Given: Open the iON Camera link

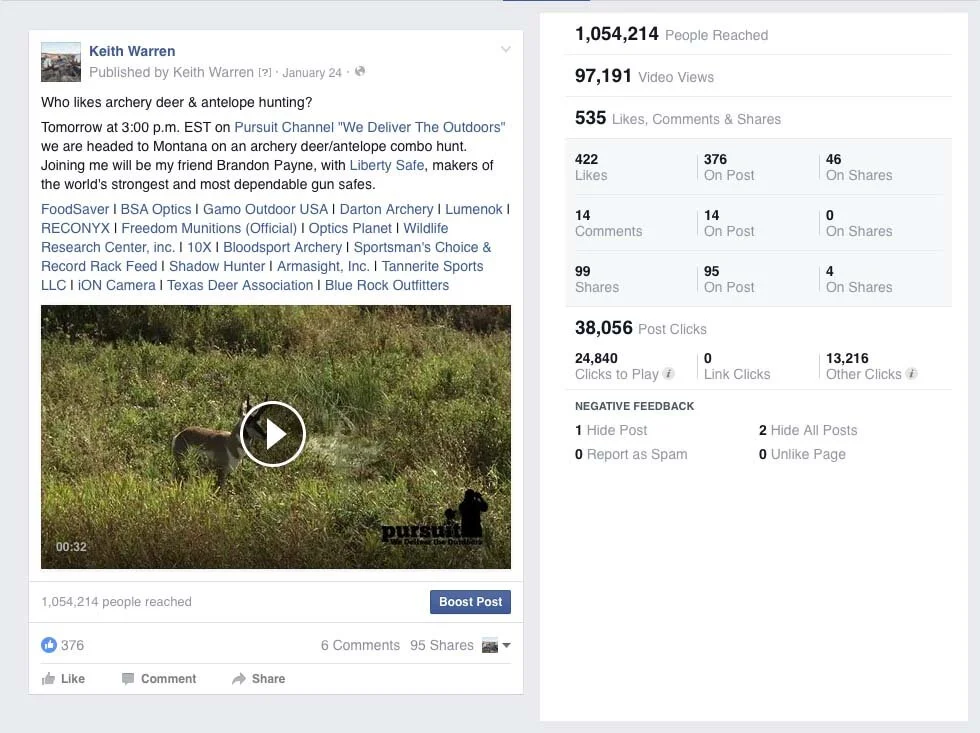Looking at the screenshot, I should [116, 286].
